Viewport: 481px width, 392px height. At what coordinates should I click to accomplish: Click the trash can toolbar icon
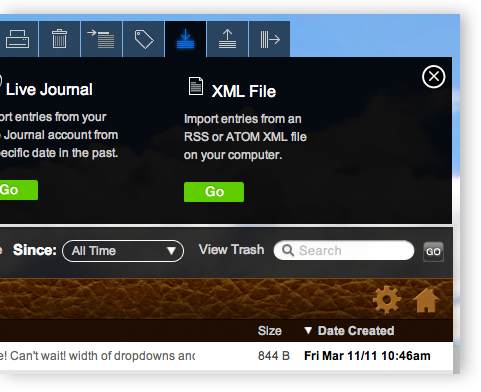click(x=59, y=39)
